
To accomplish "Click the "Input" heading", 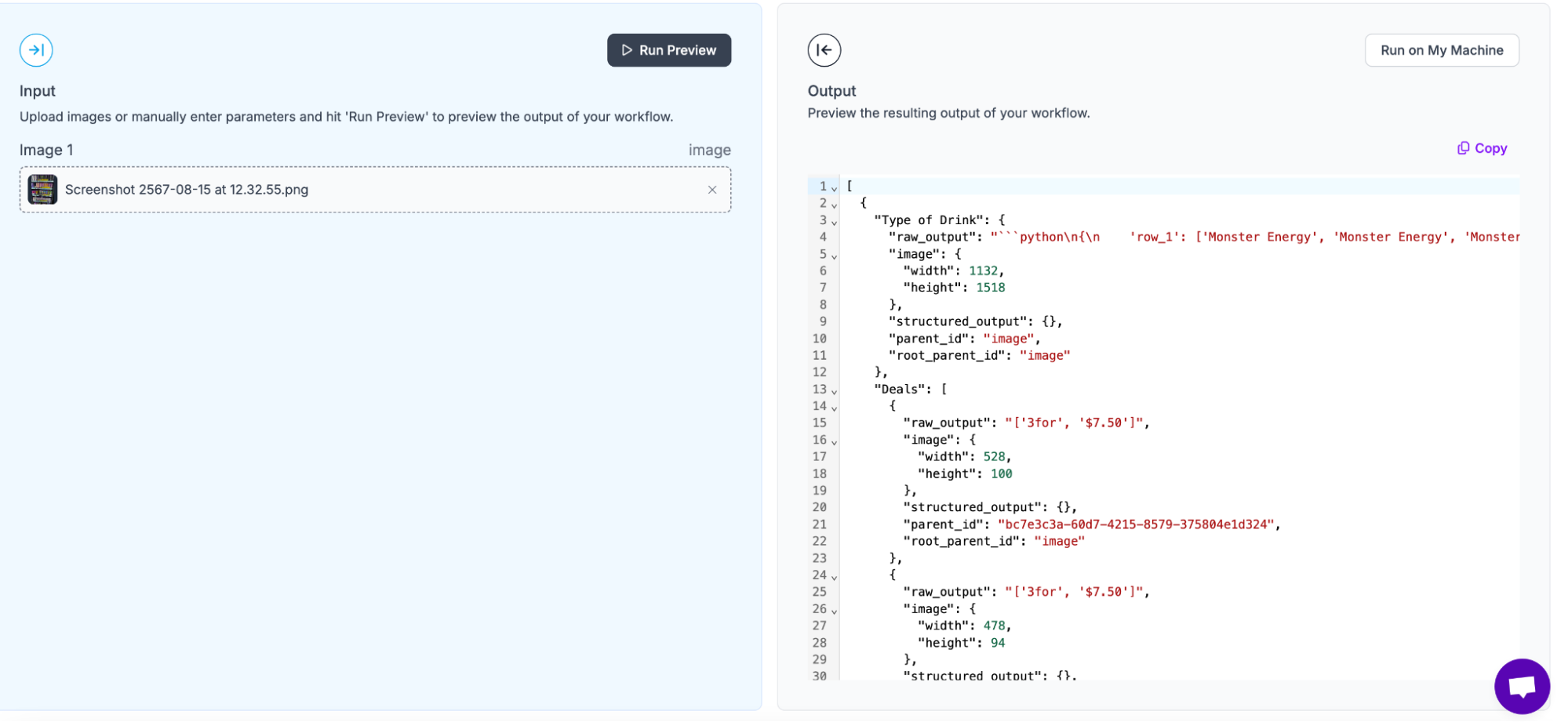I will [x=38, y=91].
